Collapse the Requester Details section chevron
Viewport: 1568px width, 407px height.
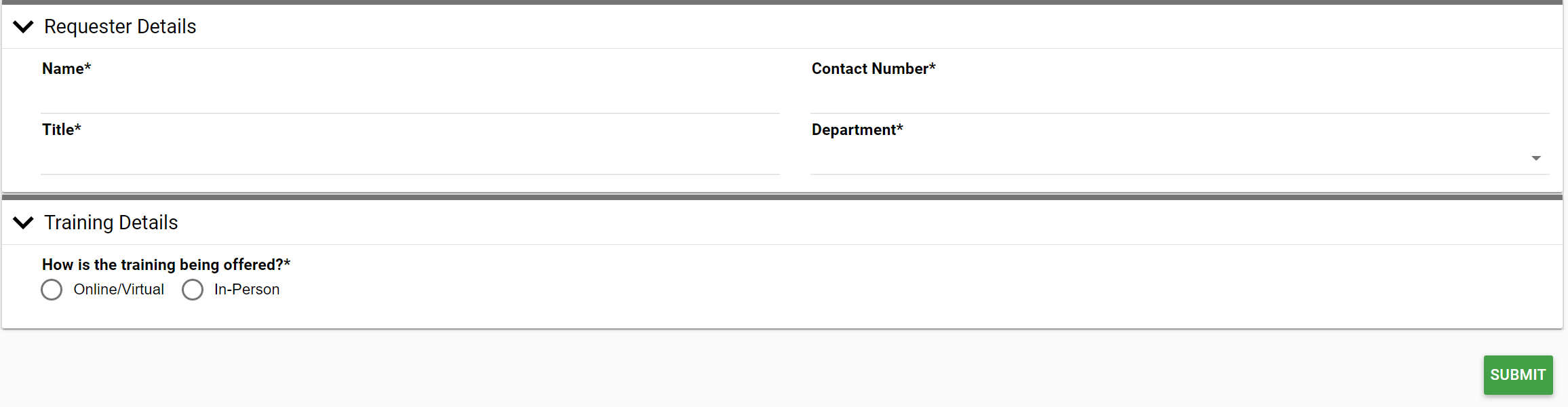tap(24, 26)
